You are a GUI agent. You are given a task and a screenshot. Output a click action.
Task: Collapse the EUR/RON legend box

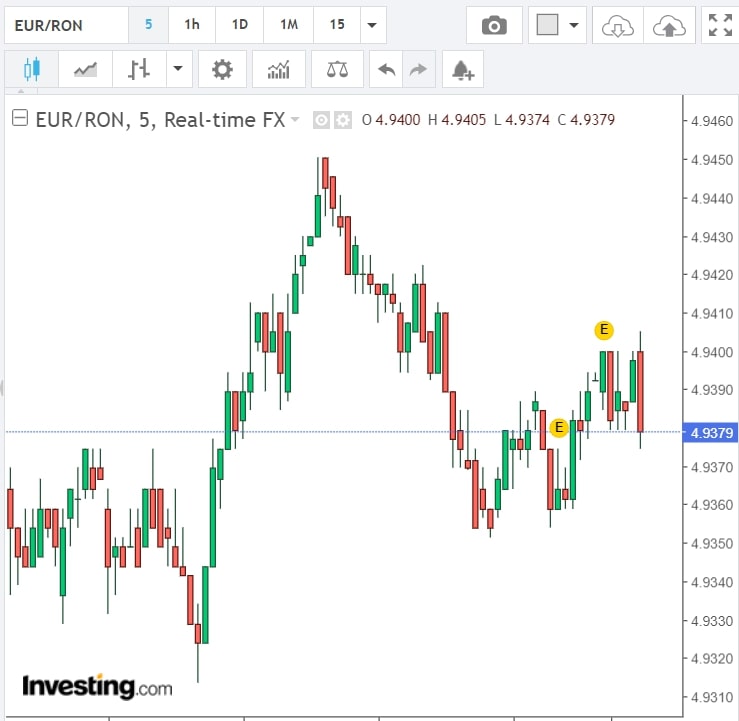(19, 119)
